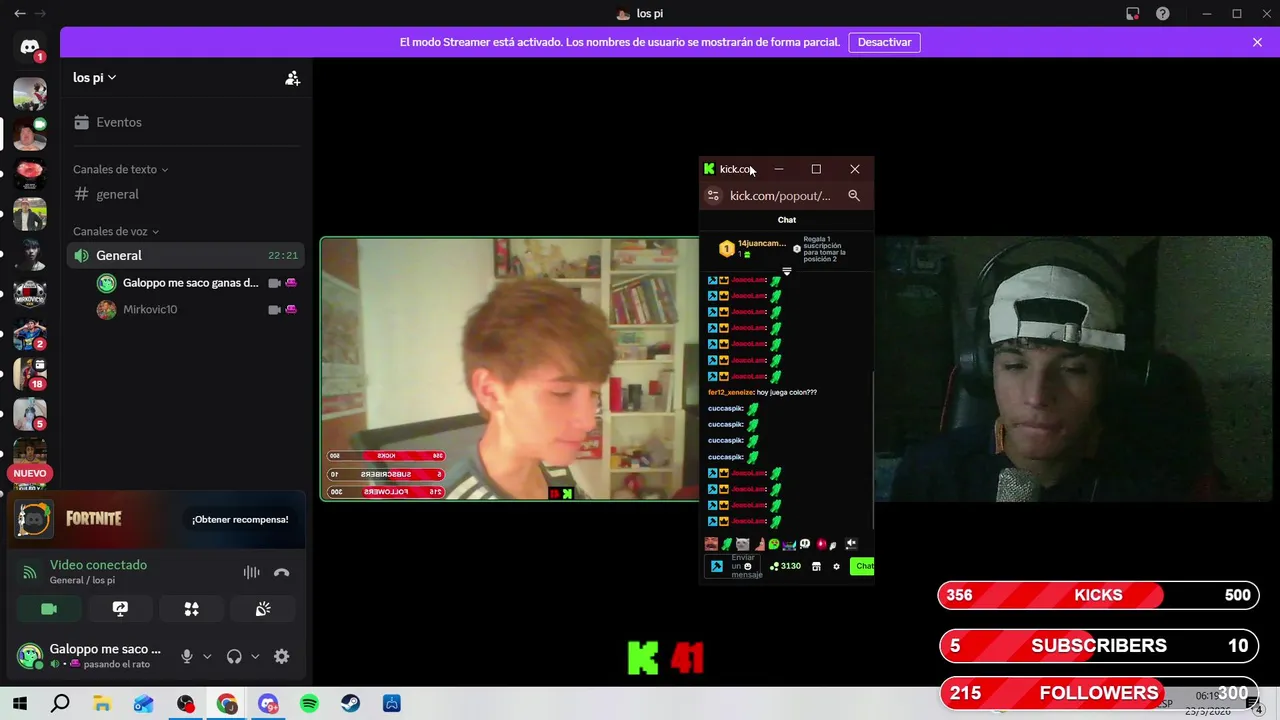This screenshot has height=720, width=1280.
Task: Click the NUEVO unread indicator pill
Action: click(x=30, y=473)
